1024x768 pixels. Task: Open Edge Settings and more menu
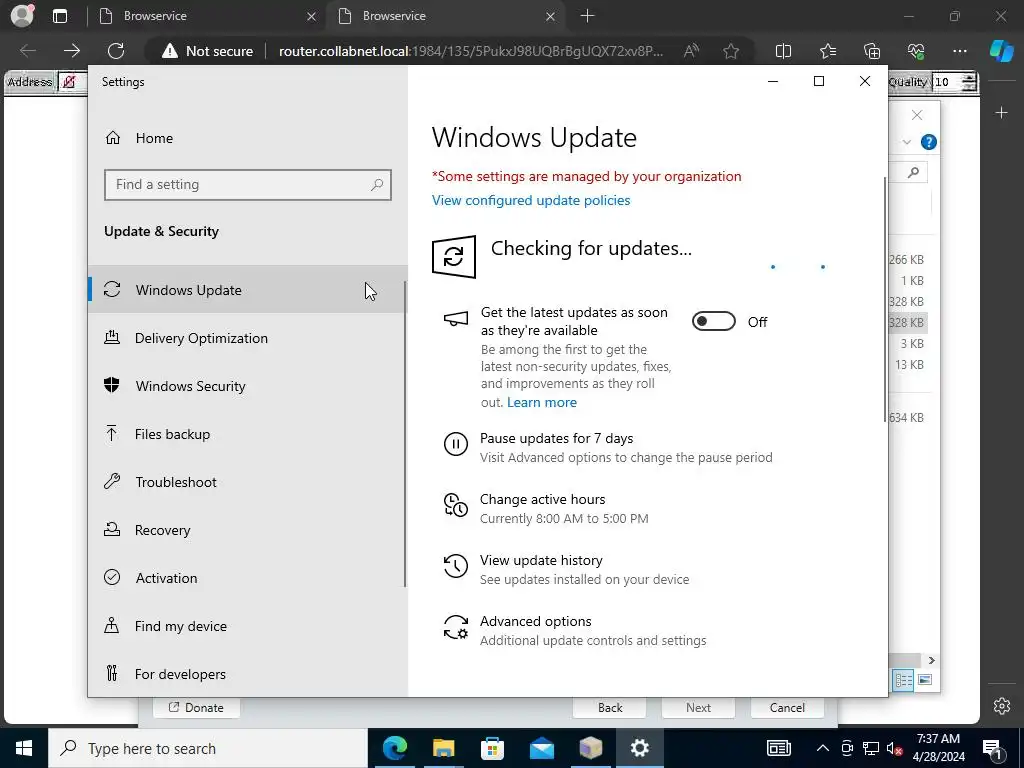(959, 51)
